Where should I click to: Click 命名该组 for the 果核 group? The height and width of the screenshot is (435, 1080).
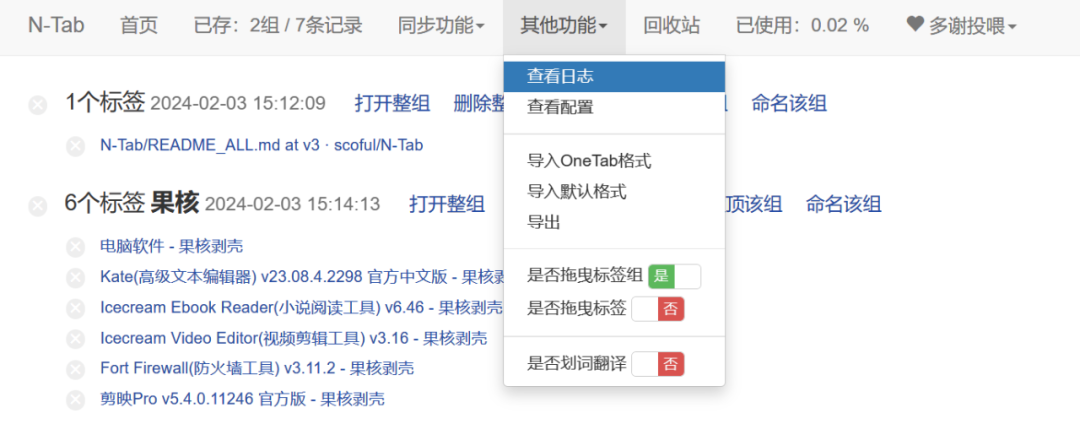coord(844,204)
